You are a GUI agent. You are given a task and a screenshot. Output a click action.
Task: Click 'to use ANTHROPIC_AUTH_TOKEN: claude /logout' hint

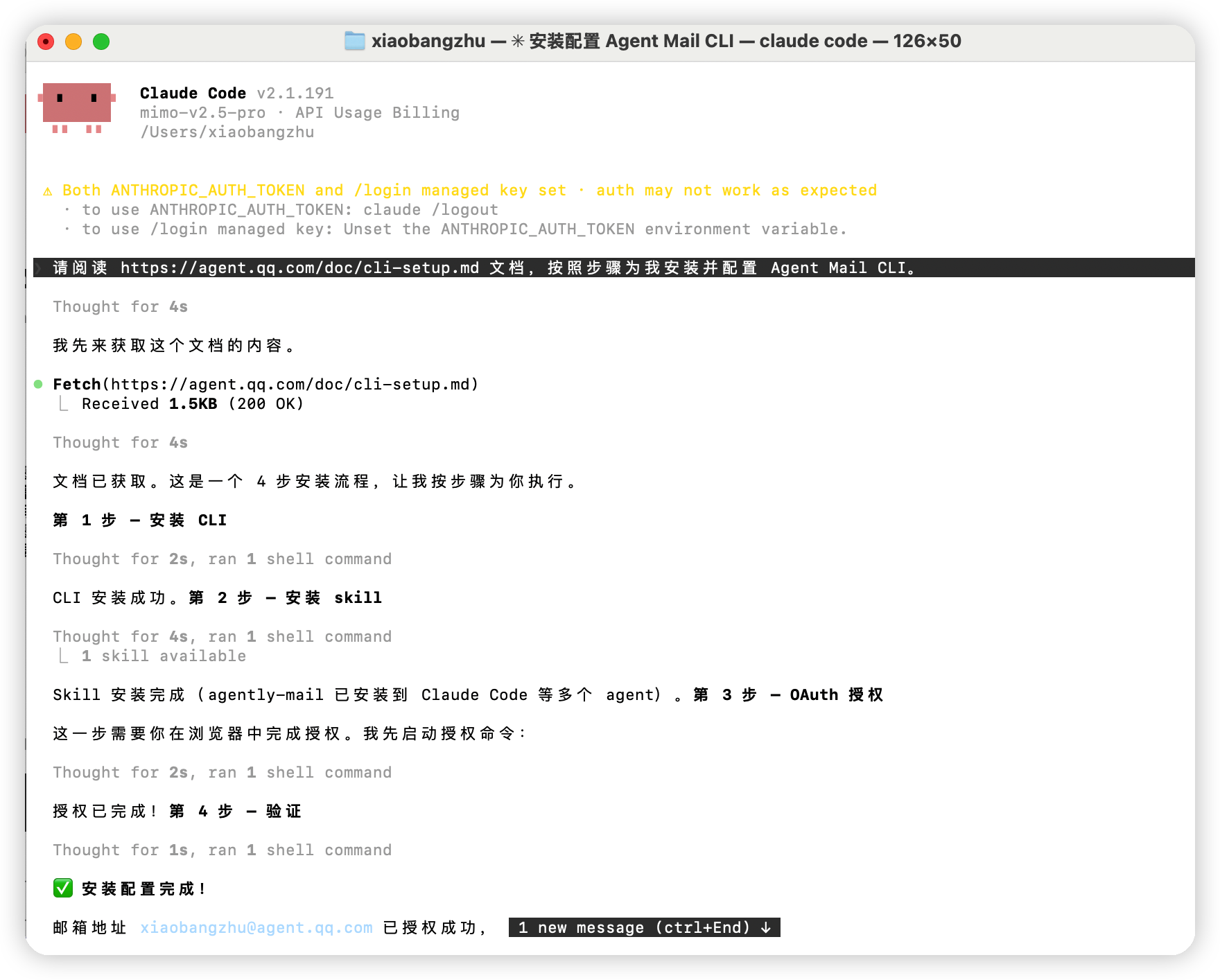tap(290, 209)
